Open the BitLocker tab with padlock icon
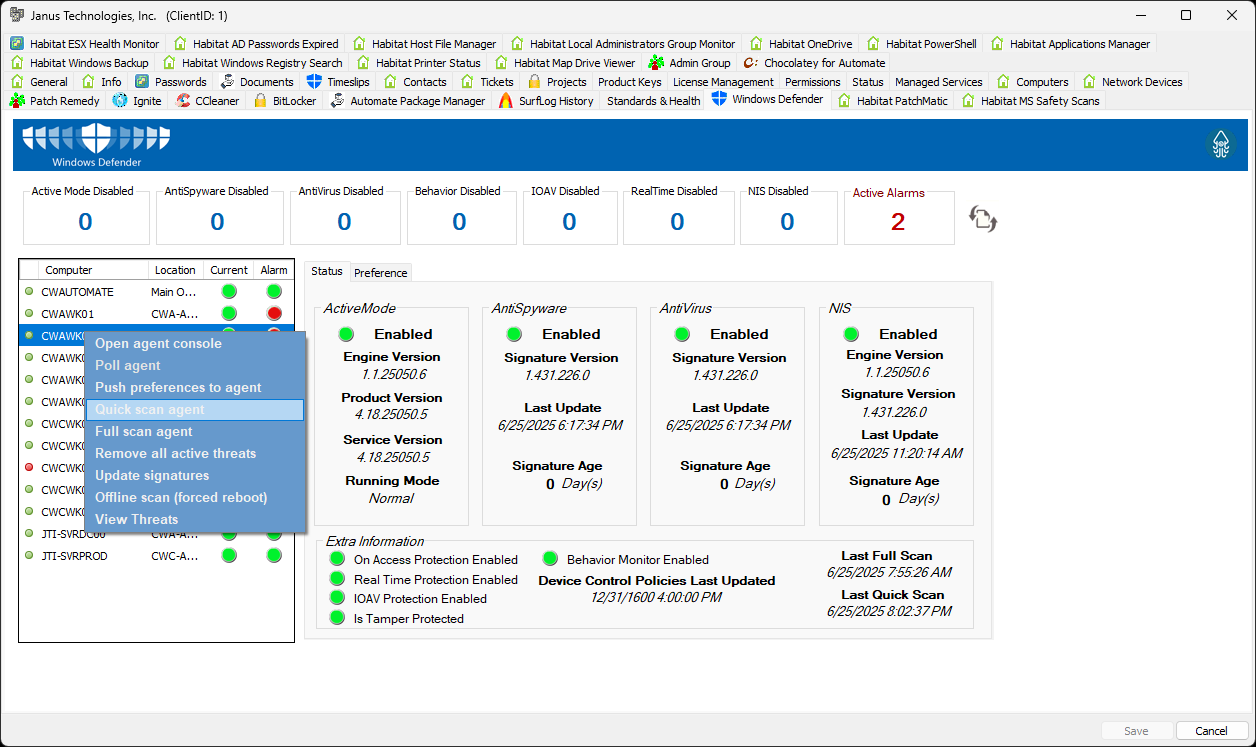This screenshot has width=1256, height=747. [x=286, y=101]
